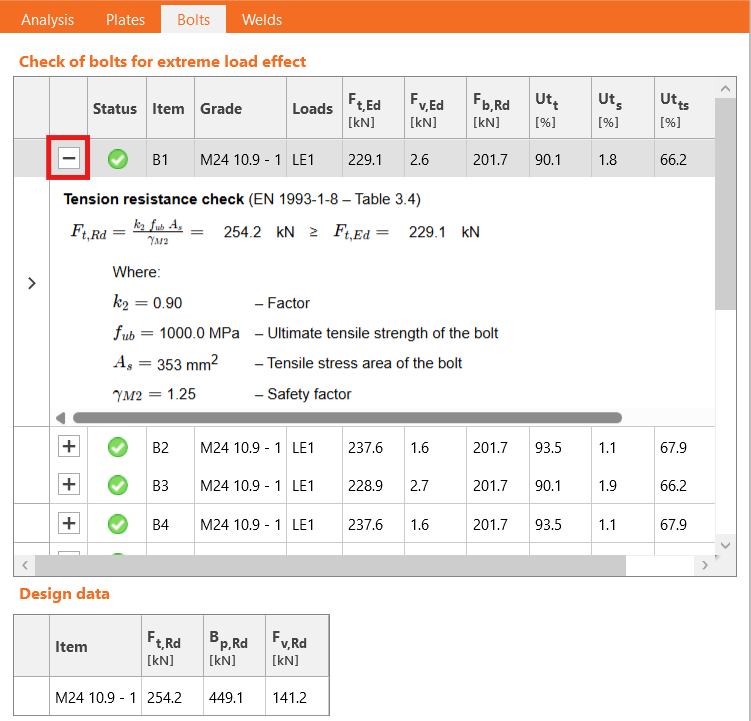Click the Status column header
The height and width of the screenshot is (721, 751).
[115, 109]
